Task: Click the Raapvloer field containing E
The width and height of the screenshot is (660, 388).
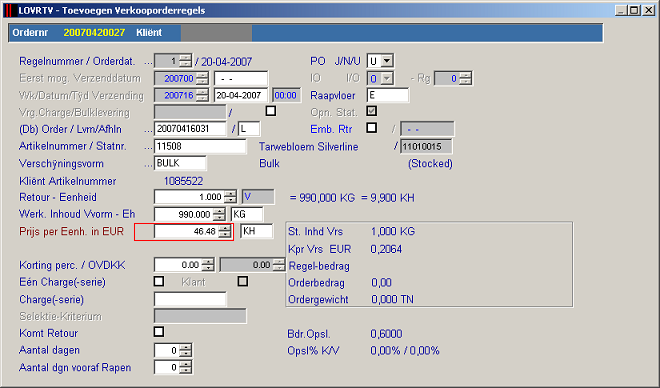Action: [x=388, y=96]
